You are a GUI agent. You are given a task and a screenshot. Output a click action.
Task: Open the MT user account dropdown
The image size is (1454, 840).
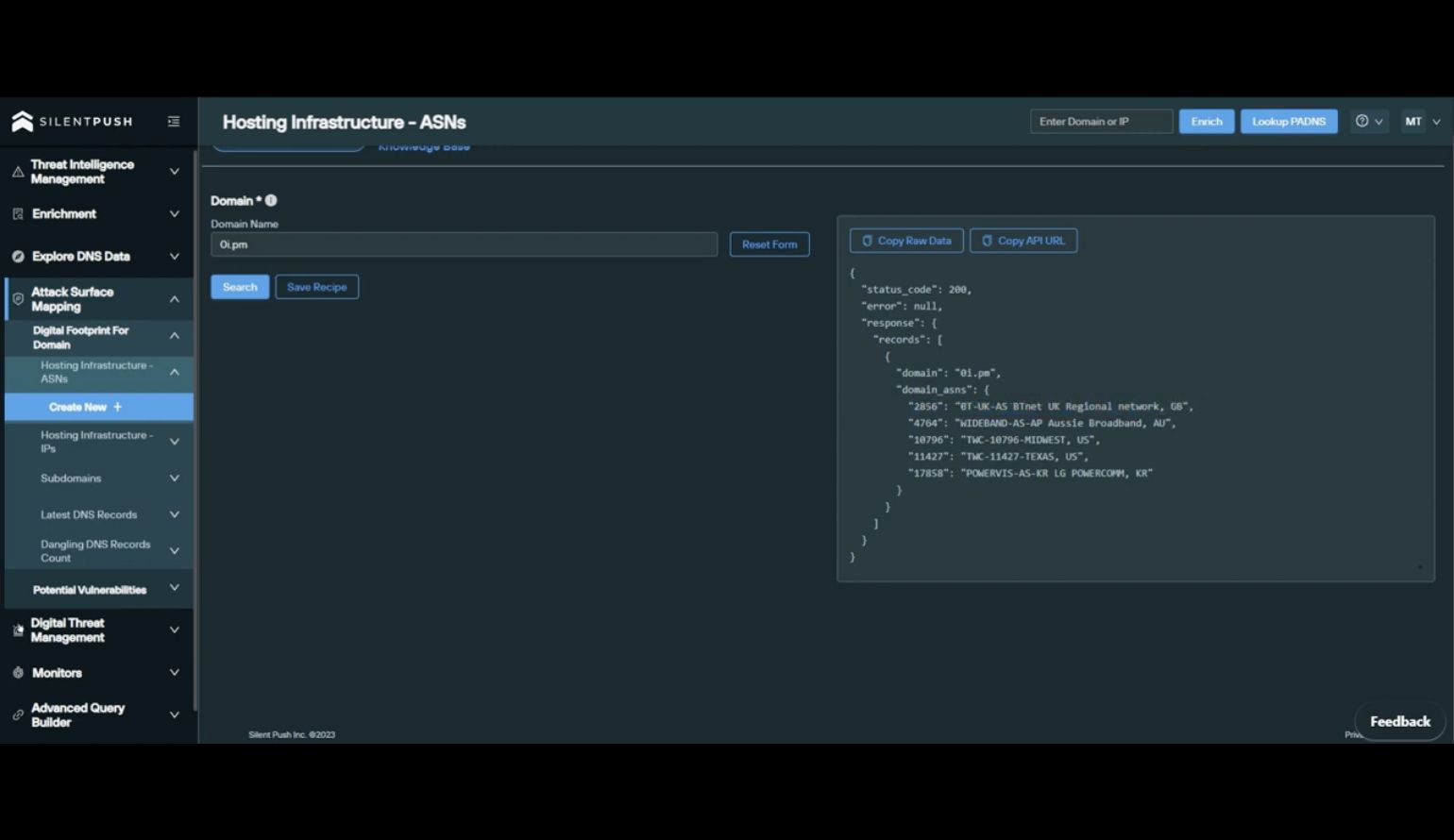[x=1422, y=121]
